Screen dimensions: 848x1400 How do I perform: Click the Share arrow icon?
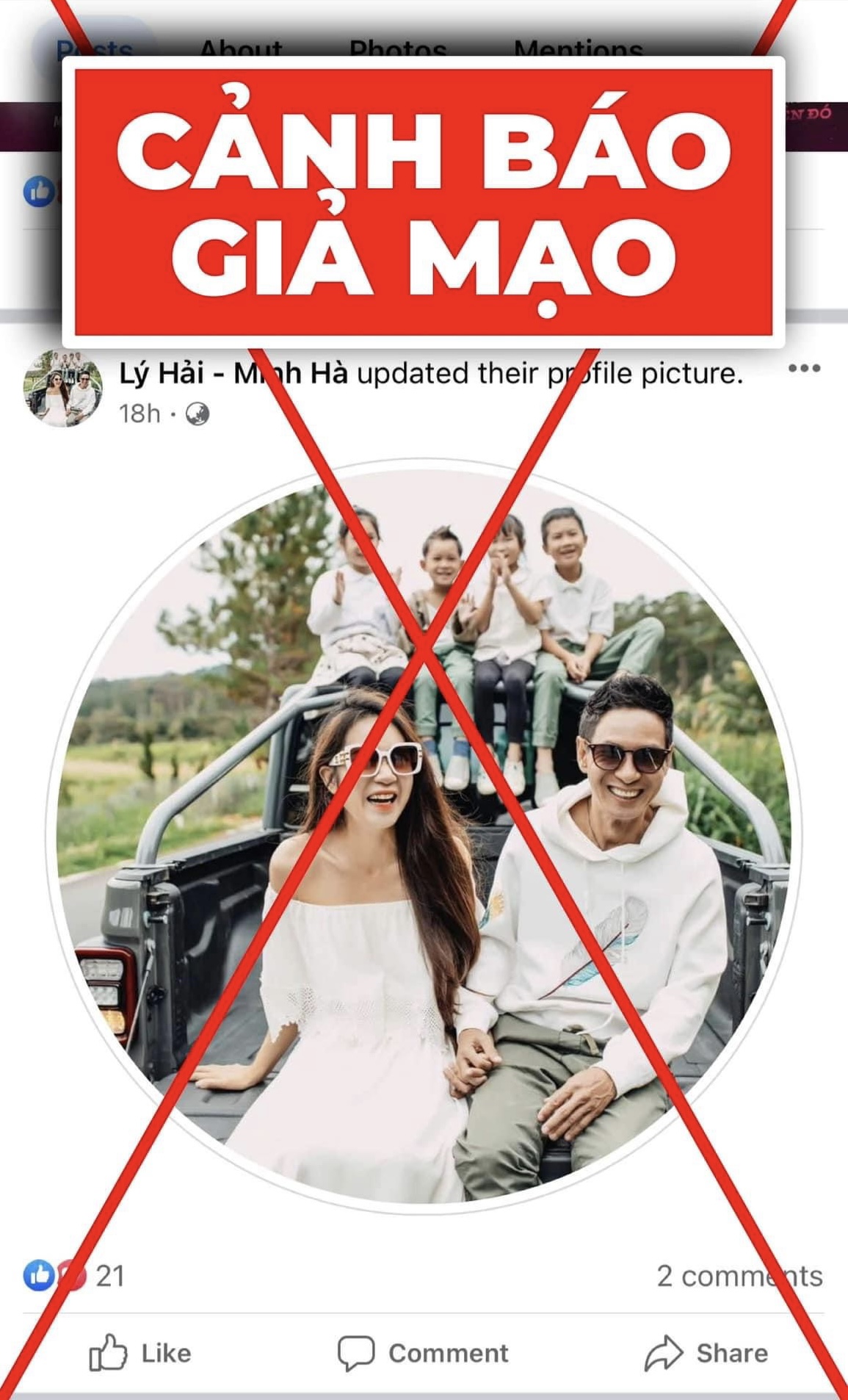pyautogui.click(x=664, y=1353)
